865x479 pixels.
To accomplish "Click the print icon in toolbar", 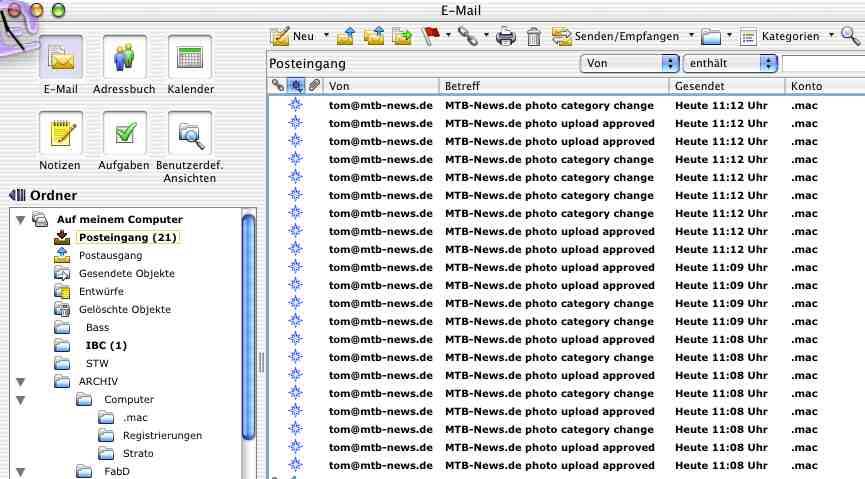I will (x=507, y=37).
